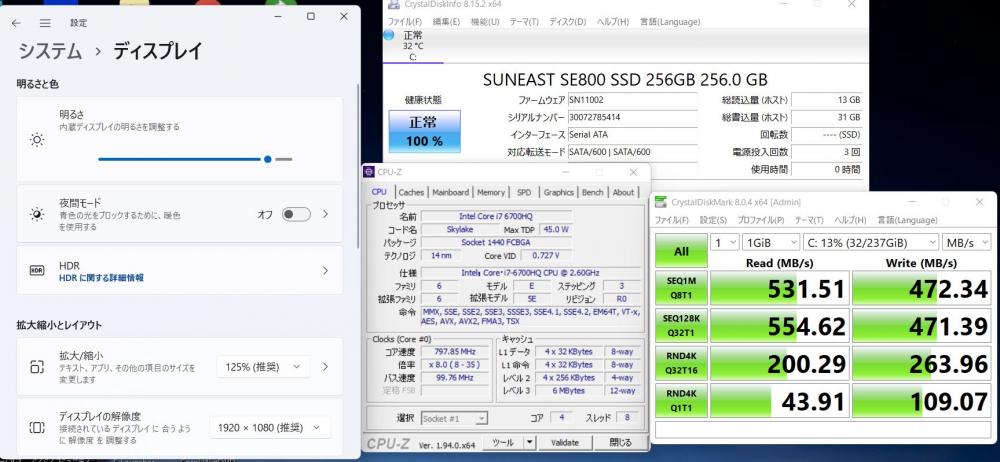Click システム in the Settings breadcrumb
The width and height of the screenshot is (1000, 462).
click(x=50, y=51)
